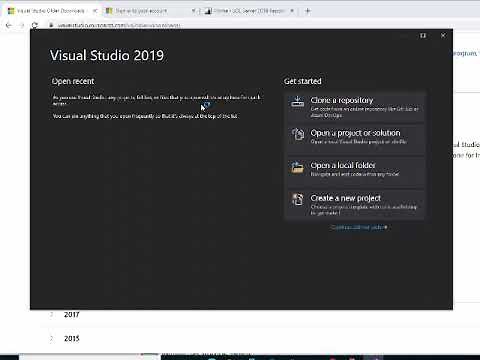Maximize the Visual Studio 2019 start window

tap(423, 35)
